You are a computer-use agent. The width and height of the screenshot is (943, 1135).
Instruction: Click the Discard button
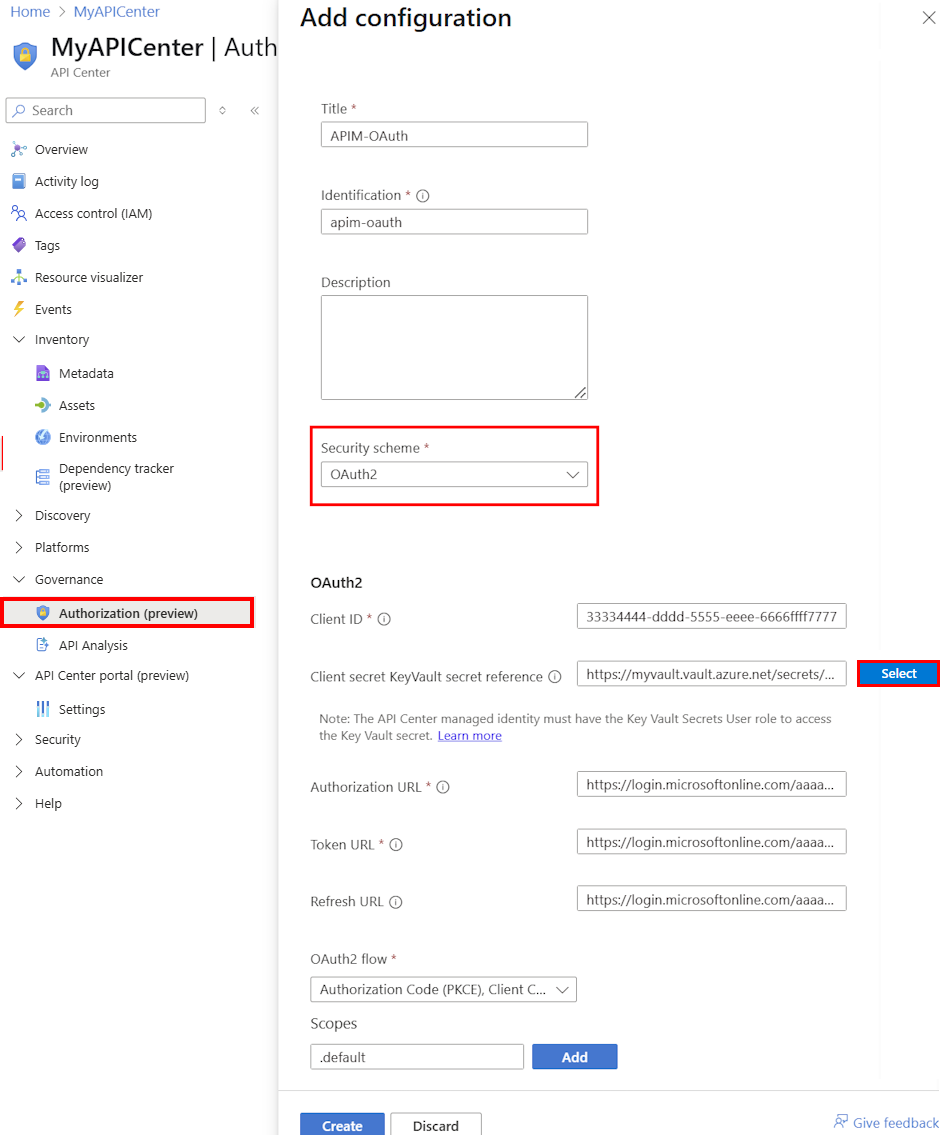coord(436,1124)
